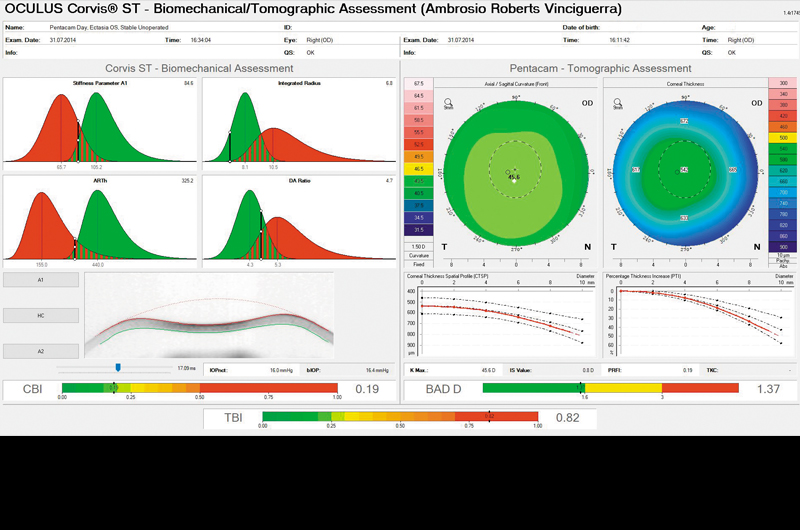Image resolution: width=800 pixels, height=530 pixels.
Task: Click the Fixed scale button
Action: (418, 264)
